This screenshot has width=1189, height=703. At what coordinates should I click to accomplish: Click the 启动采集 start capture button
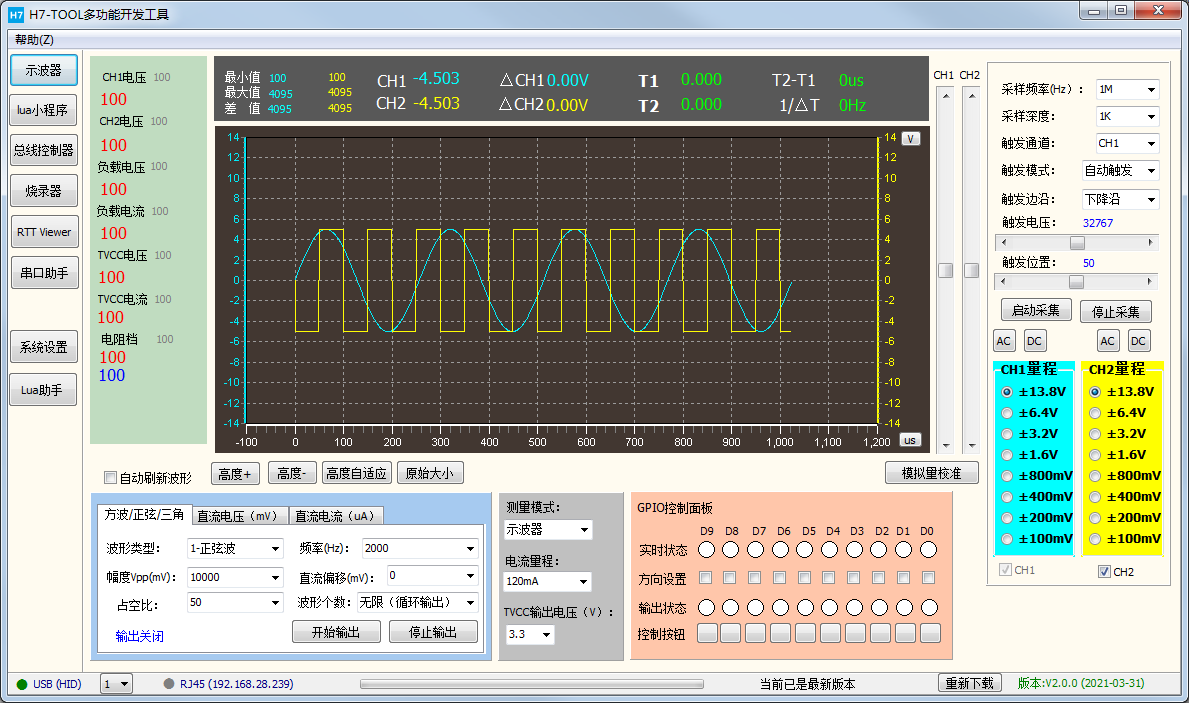click(1036, 310)
